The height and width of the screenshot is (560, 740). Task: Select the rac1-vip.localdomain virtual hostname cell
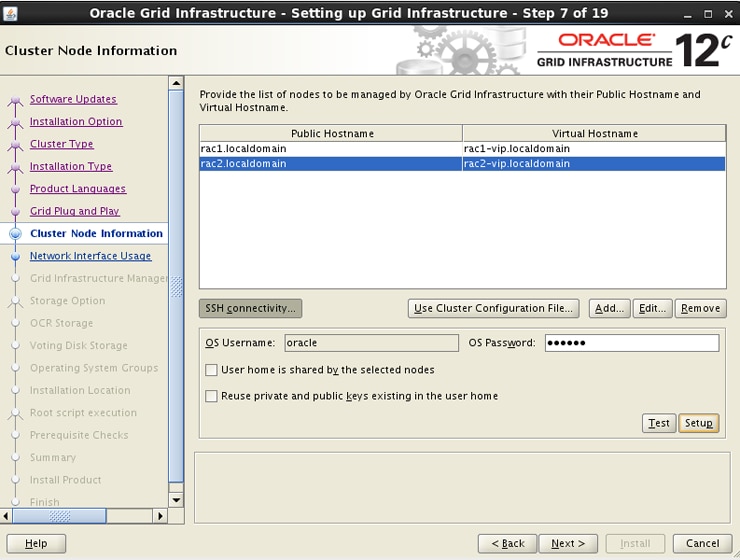pos(594,149)
